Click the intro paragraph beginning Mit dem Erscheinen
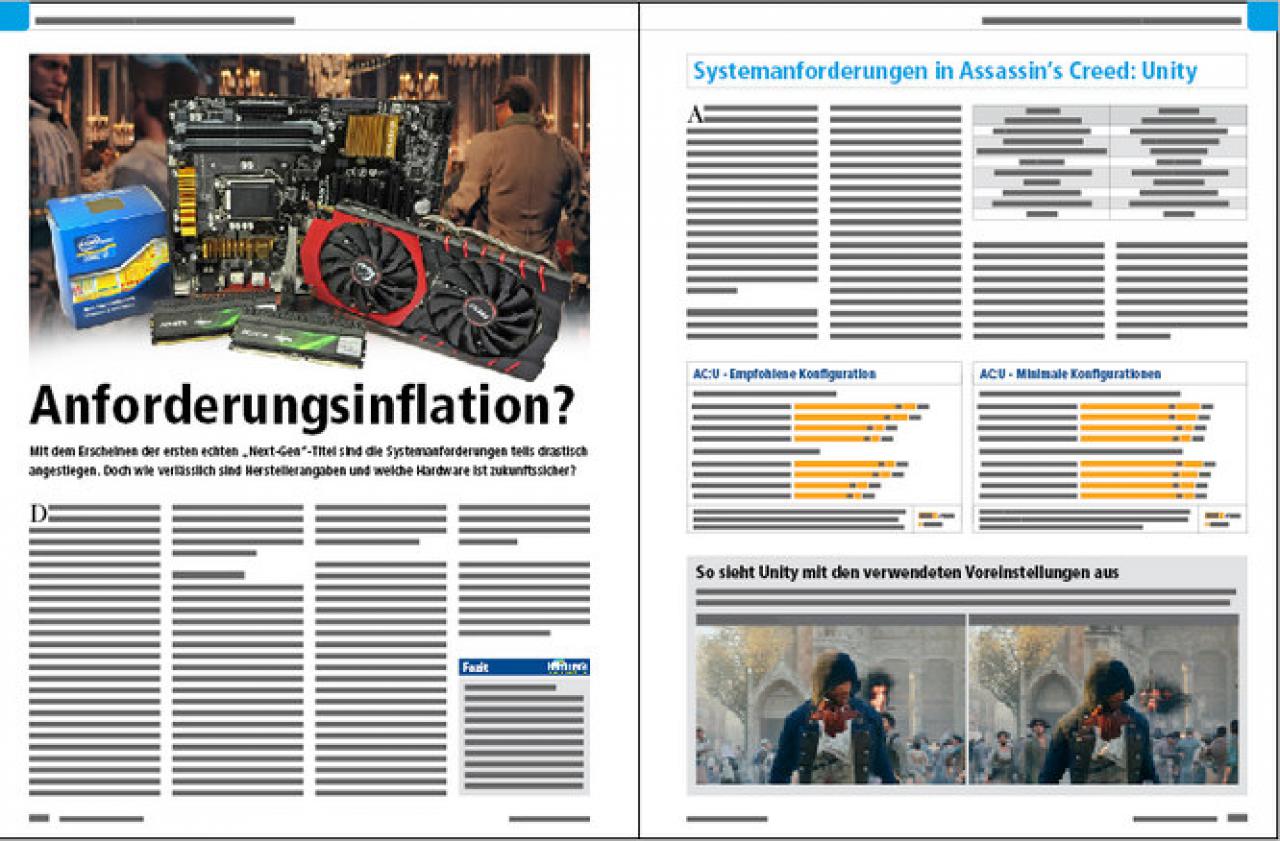This screenshot has height=841, width=1280. (x=308, y=462)
